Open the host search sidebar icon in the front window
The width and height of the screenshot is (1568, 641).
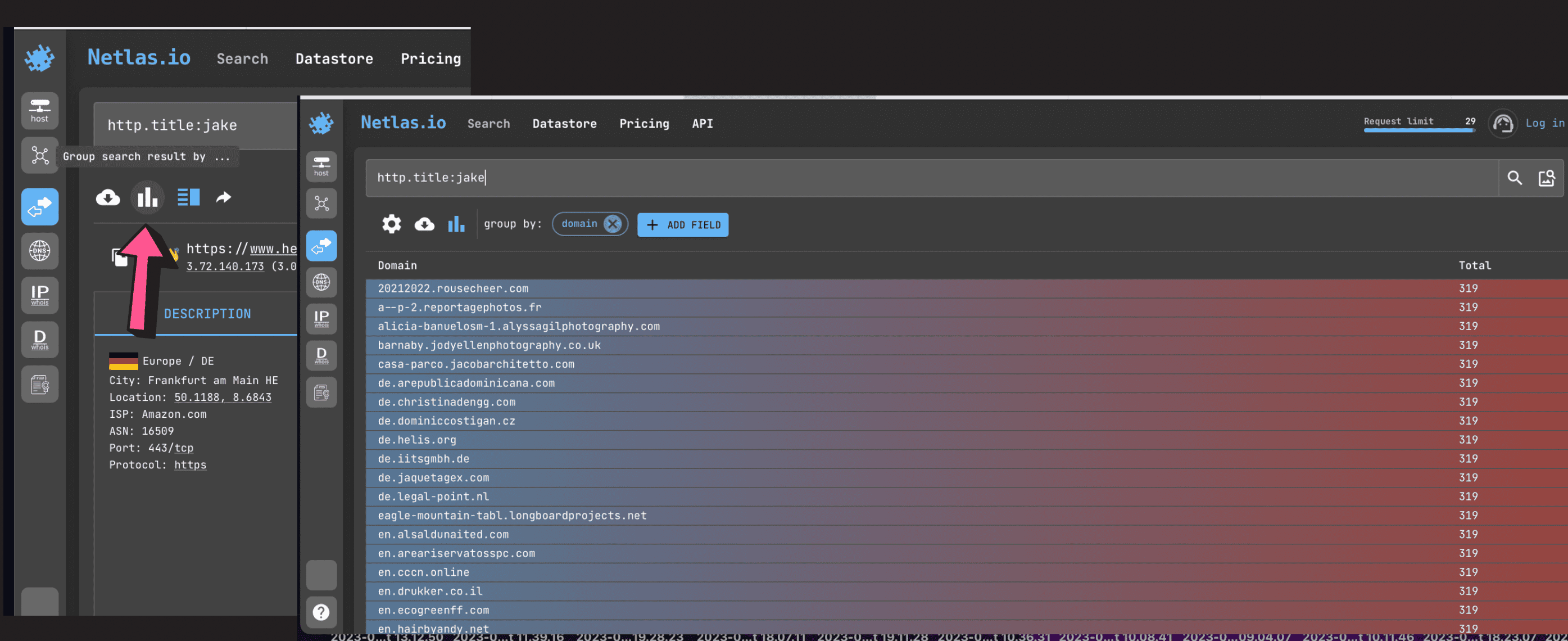pos(321,166)
